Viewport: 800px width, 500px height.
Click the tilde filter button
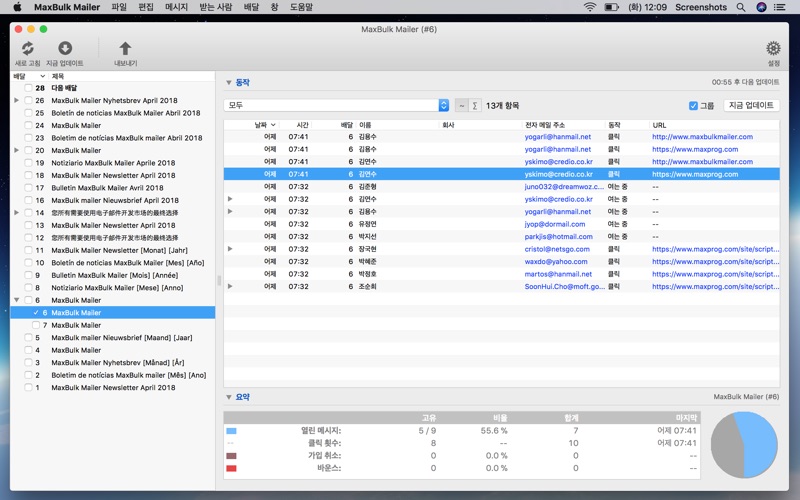pyautogui.click(x=461, y=106)
